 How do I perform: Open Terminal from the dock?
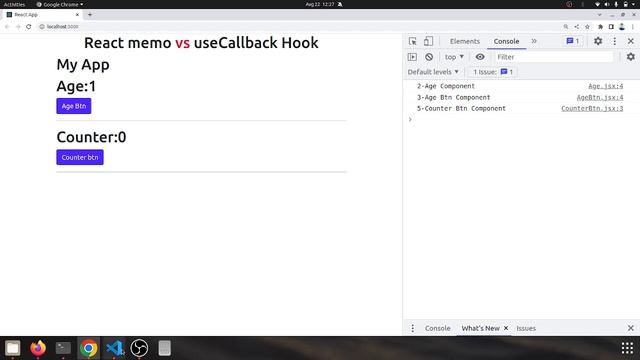63,348
